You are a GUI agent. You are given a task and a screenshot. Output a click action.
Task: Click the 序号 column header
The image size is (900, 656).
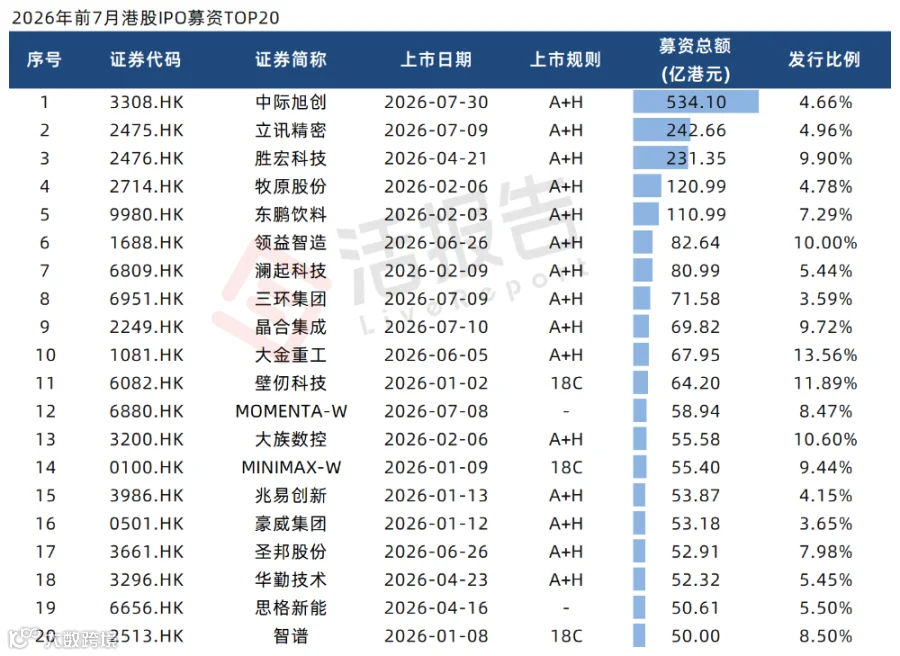[x=44, y=60]
